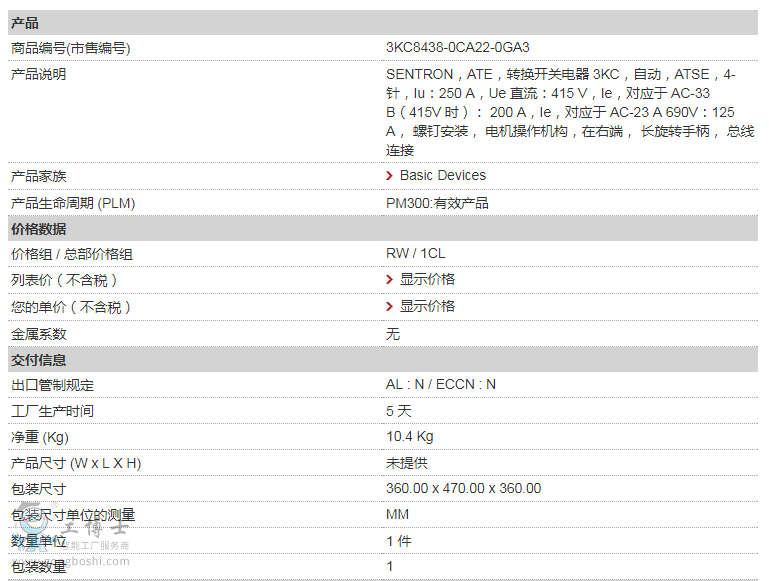Click the red chevron in the 列表价 row
This screenshot has width=769, height=581.
tap(390, 280)
